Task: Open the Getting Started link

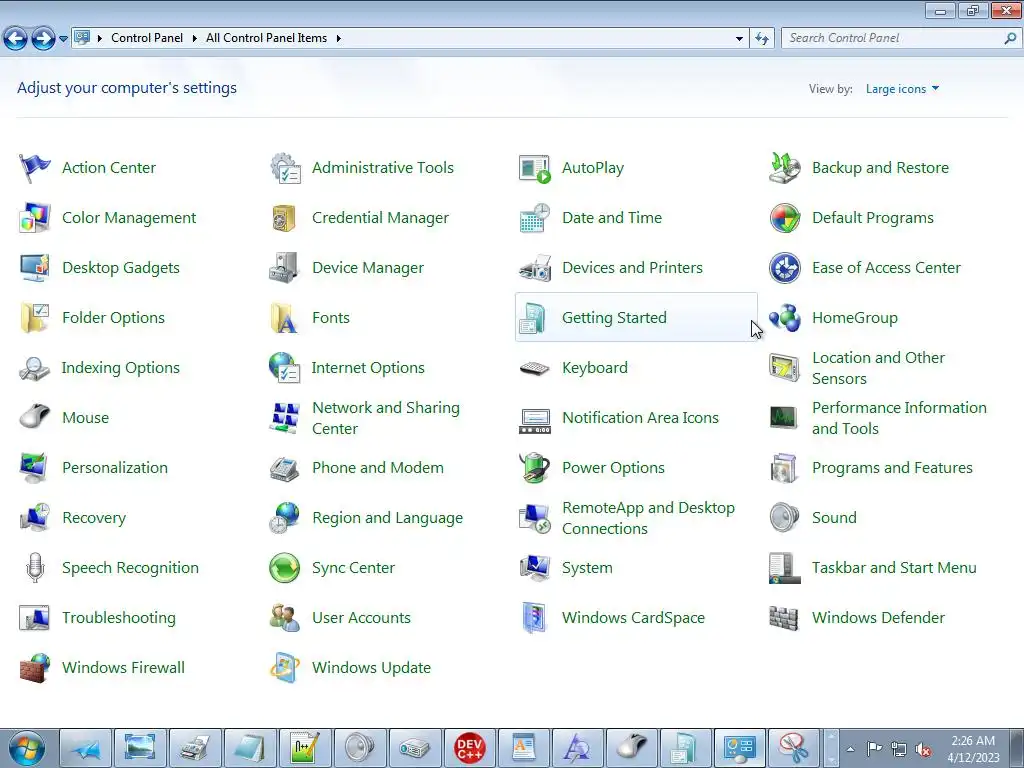Action: pyautogui.click(x=614, y=318)
